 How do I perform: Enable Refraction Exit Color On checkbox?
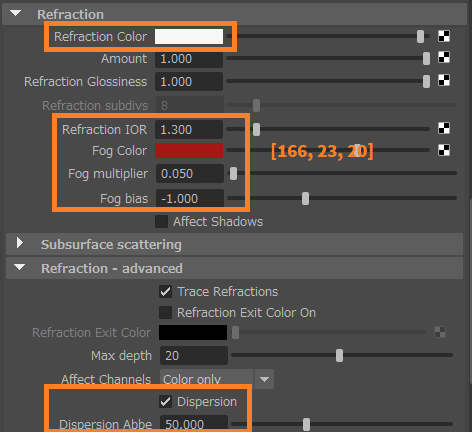(x=166, y=313)
